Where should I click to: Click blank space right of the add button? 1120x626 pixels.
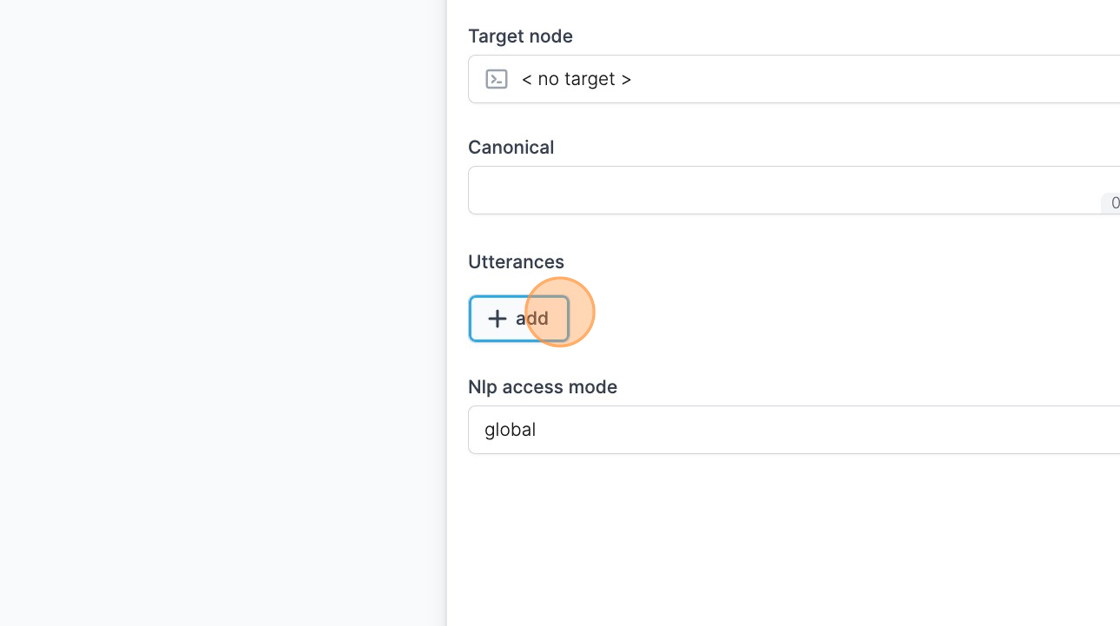point(843,319)
